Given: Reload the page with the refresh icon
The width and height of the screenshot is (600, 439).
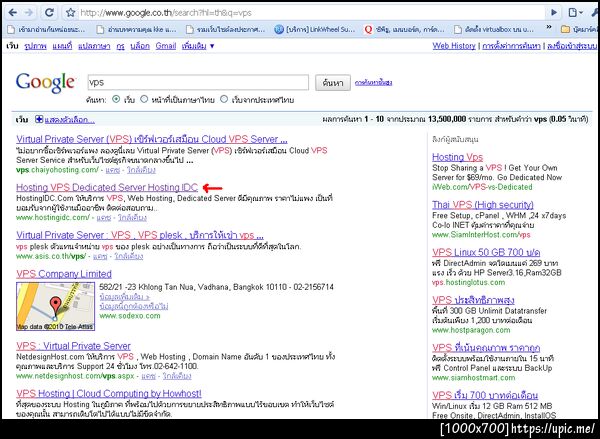Looking at the screenshot, I should click(x=49, y=13).
